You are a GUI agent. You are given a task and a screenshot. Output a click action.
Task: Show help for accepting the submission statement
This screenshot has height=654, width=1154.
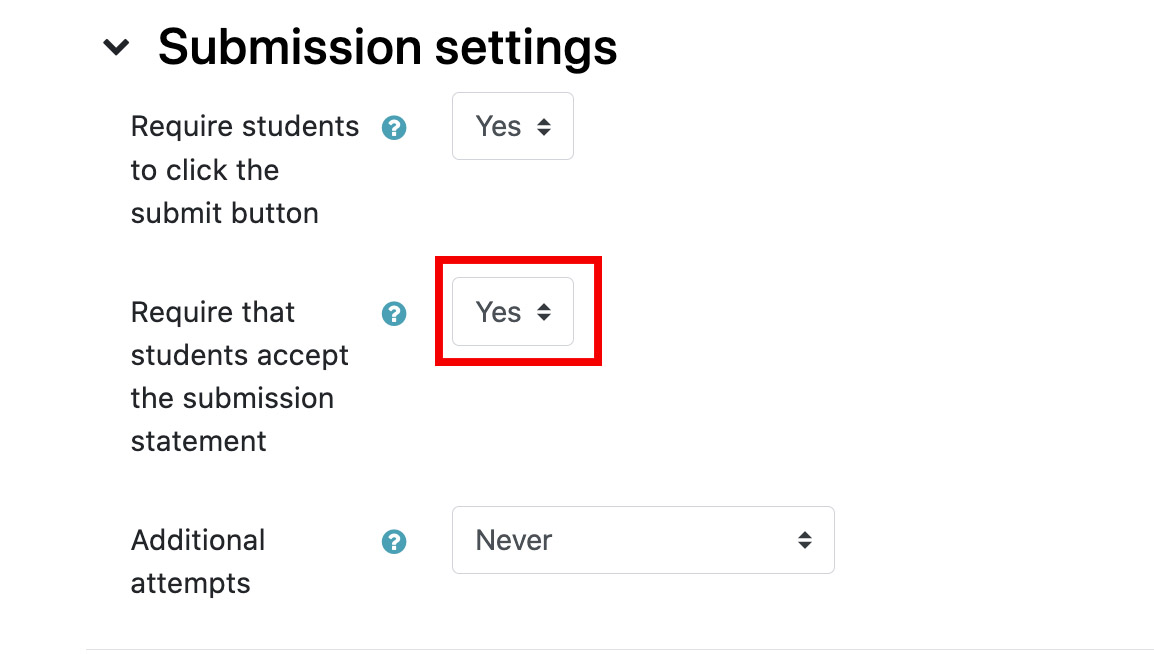(395, 314)
